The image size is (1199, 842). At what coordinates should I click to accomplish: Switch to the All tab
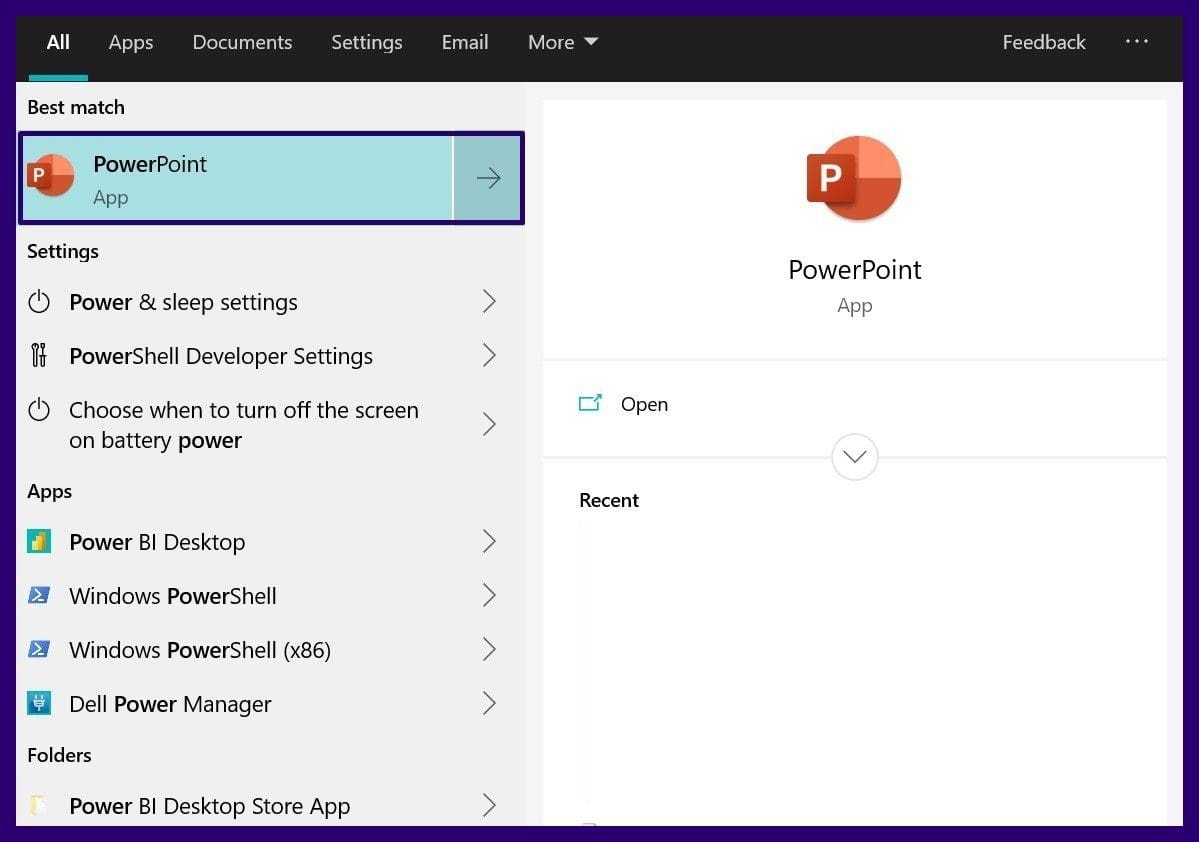point(58,42)
